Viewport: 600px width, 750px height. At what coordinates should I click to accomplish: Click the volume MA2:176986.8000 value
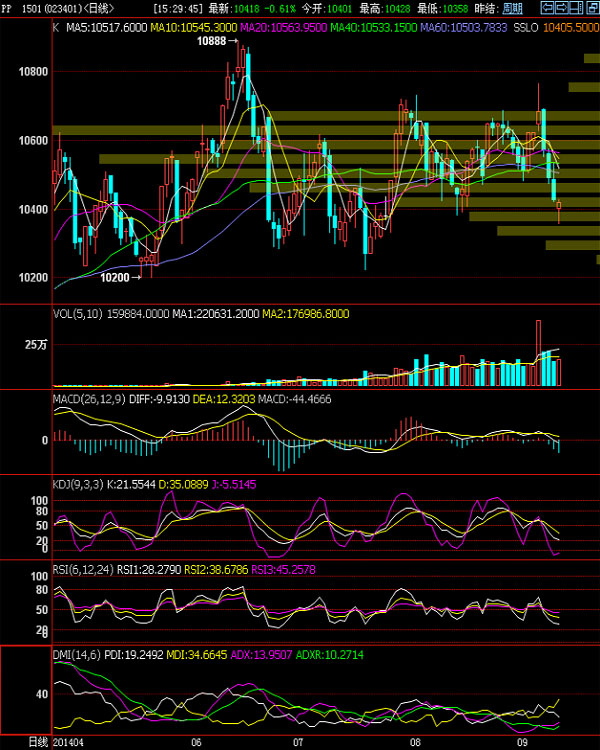coord(306,314)
